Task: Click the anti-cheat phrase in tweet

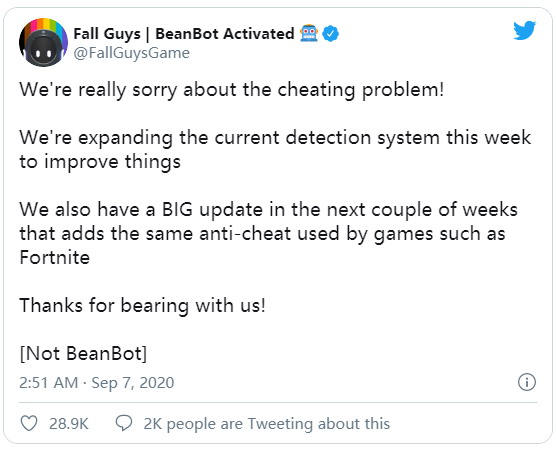Action: point(245,233)
